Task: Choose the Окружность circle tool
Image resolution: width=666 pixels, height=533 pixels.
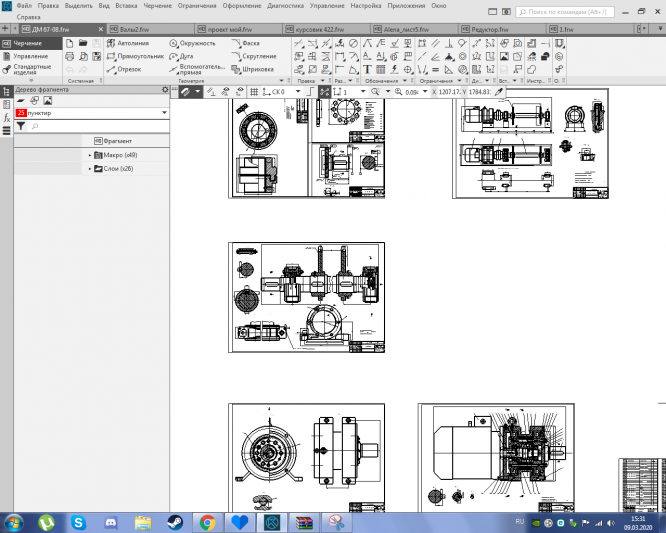Action: [x=194, y=44]
